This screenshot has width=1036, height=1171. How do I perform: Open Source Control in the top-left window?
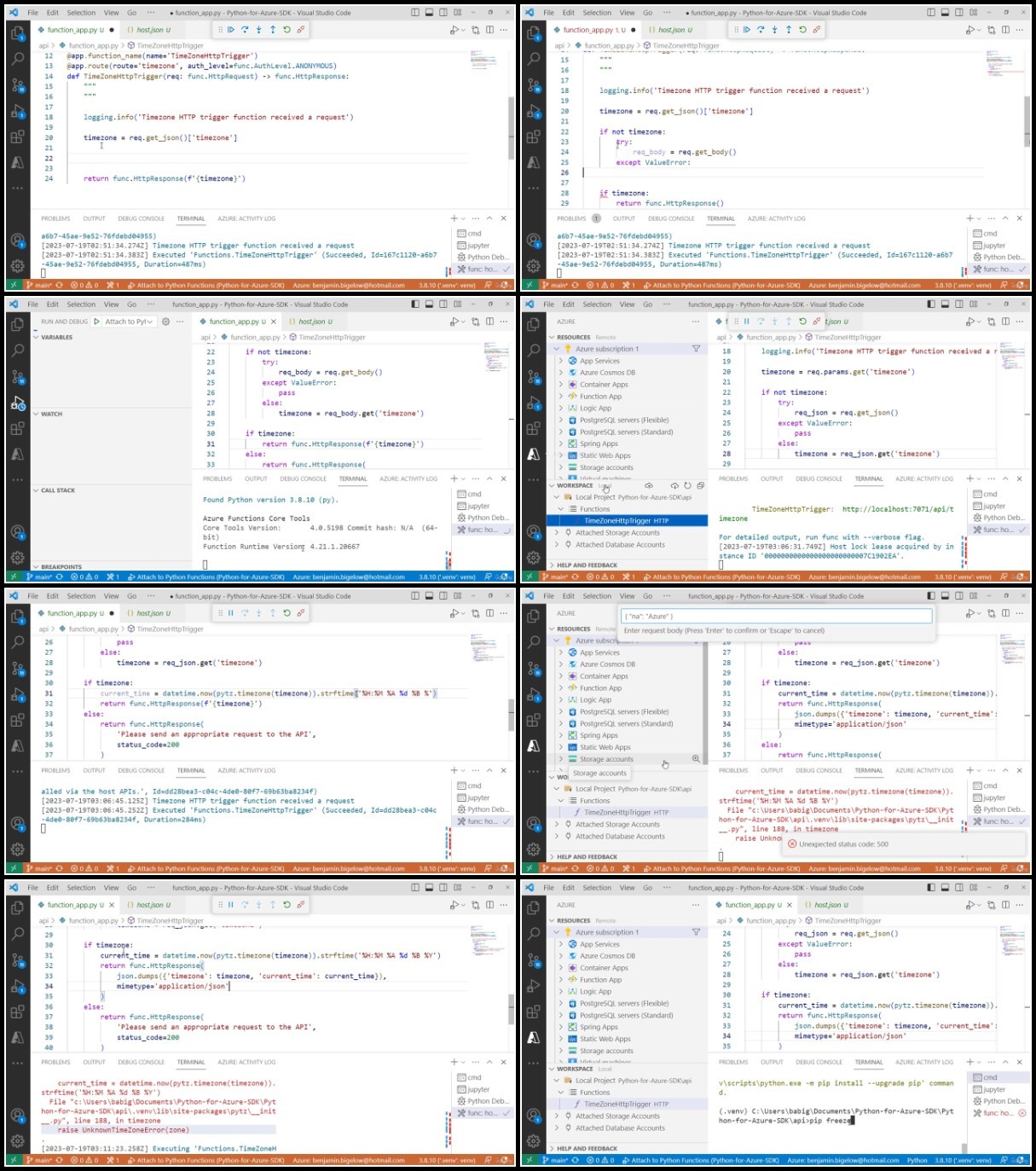point(18,84)
